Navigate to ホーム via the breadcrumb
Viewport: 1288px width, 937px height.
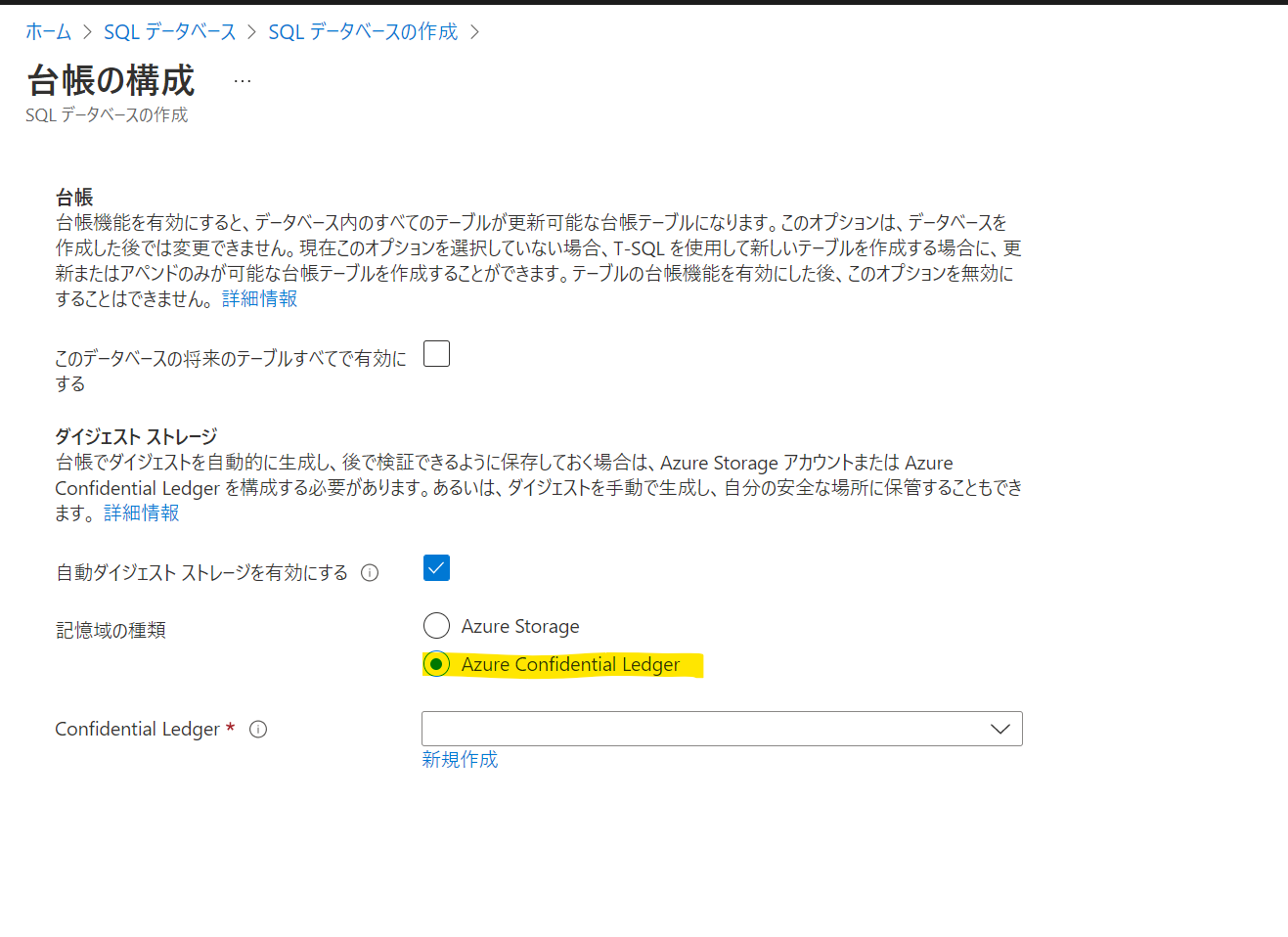[x=48, y=31]
